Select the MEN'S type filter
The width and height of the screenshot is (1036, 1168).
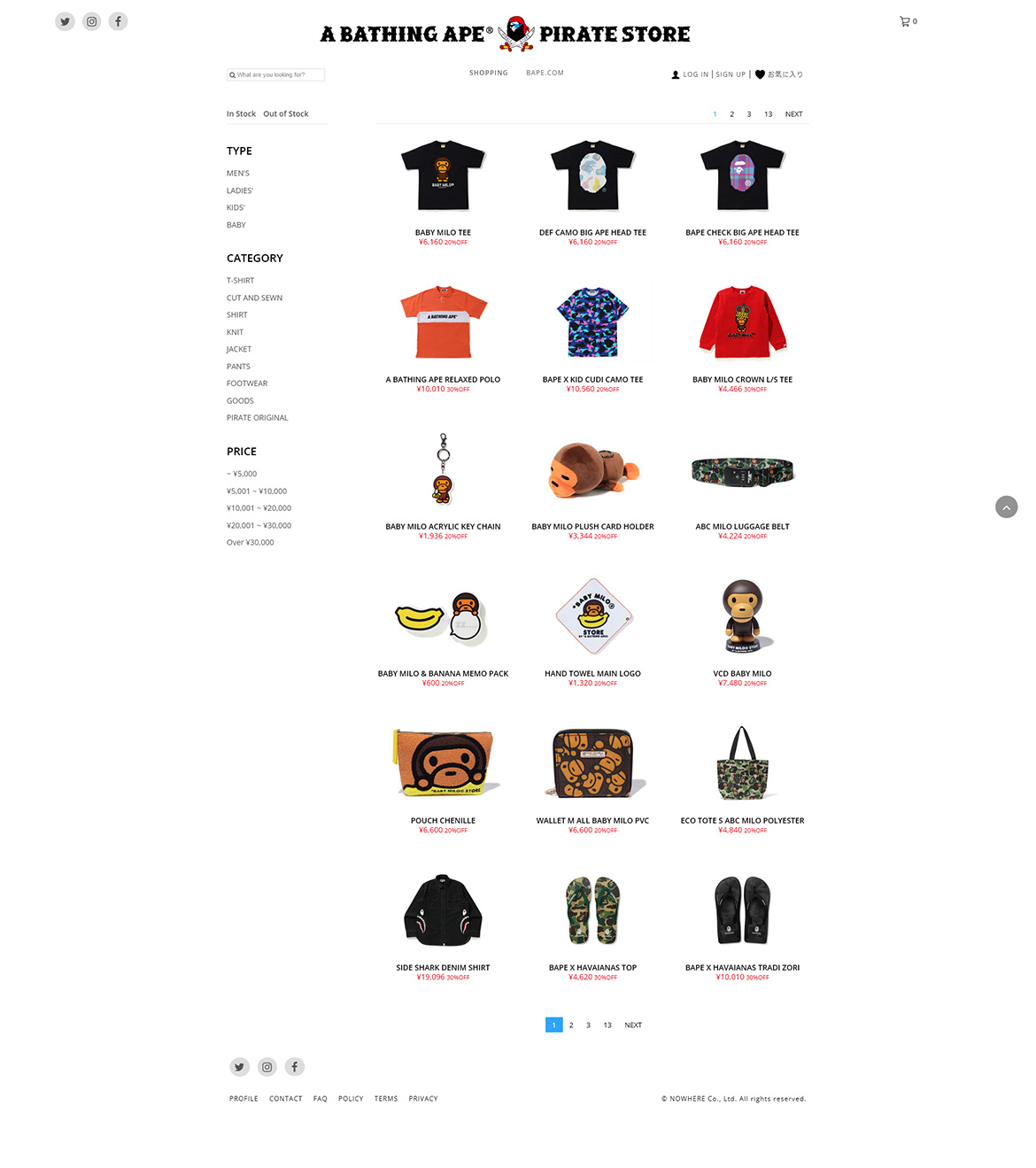238,174
